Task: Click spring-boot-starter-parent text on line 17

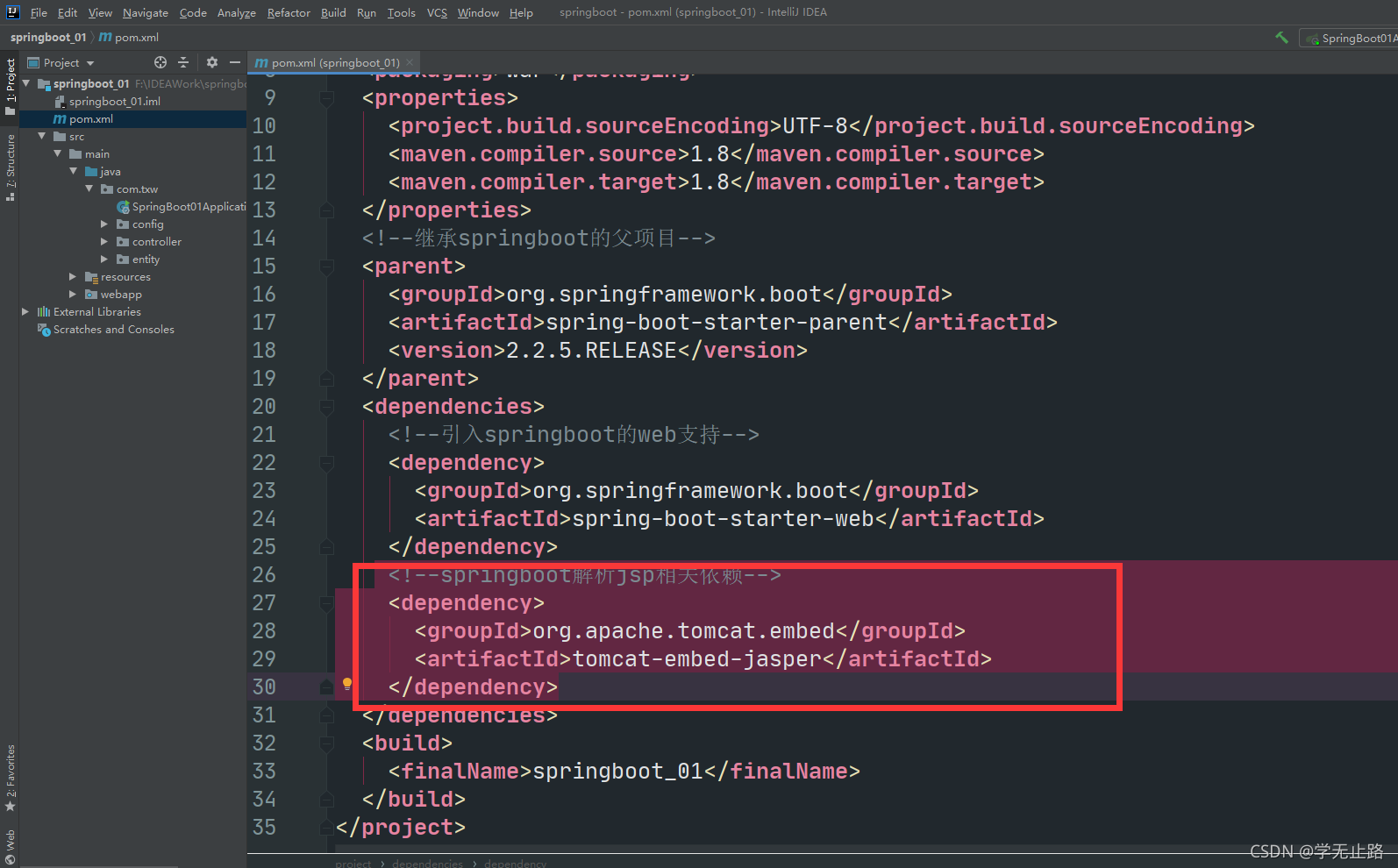Action: (x=717, y=322)
